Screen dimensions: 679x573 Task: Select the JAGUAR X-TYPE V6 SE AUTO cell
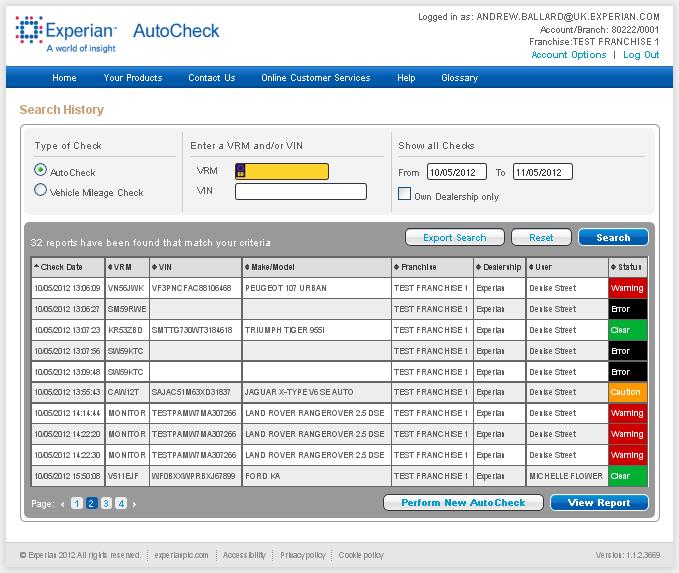click(317, 392)
